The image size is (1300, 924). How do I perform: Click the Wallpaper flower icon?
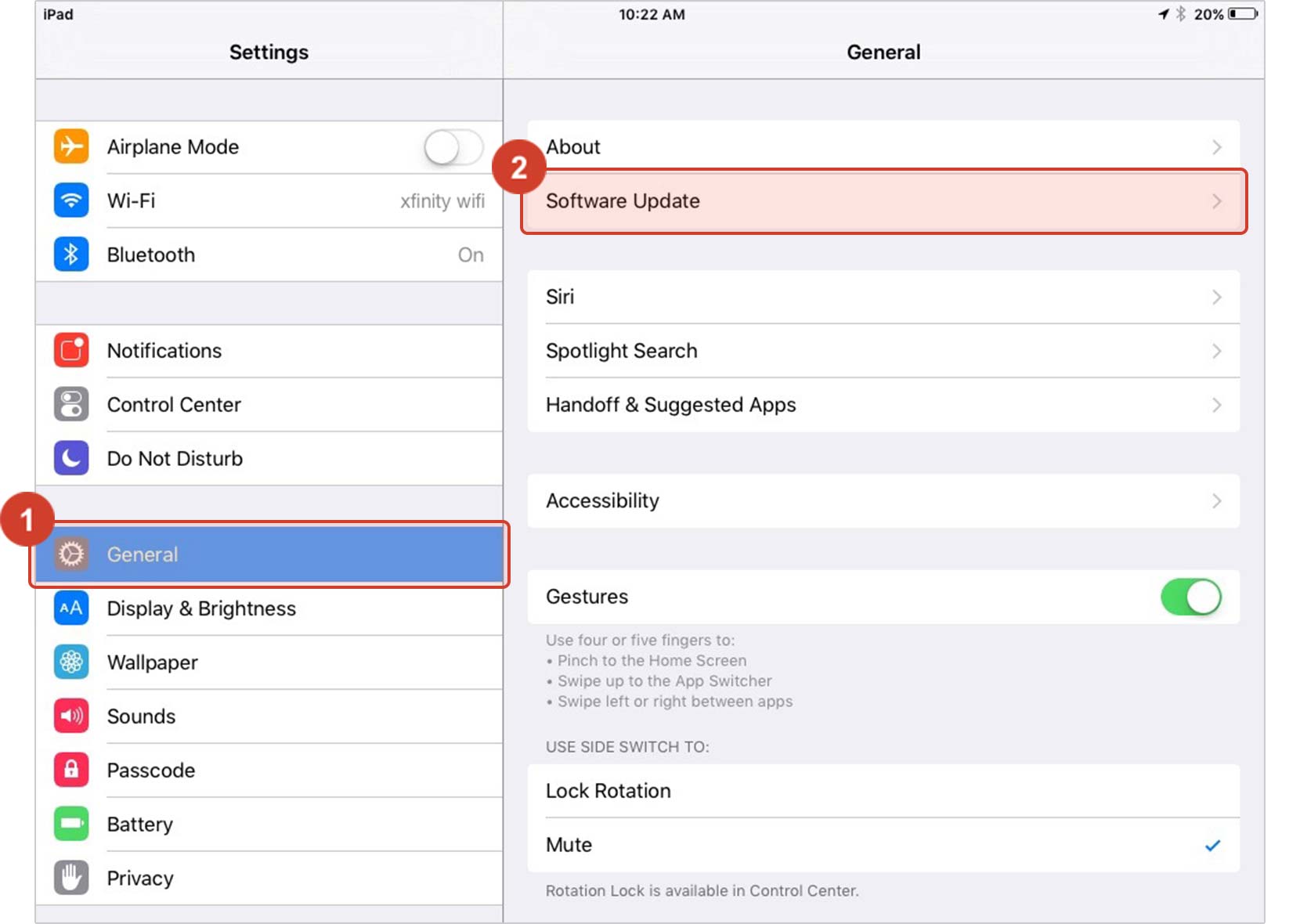pos(71,662)
